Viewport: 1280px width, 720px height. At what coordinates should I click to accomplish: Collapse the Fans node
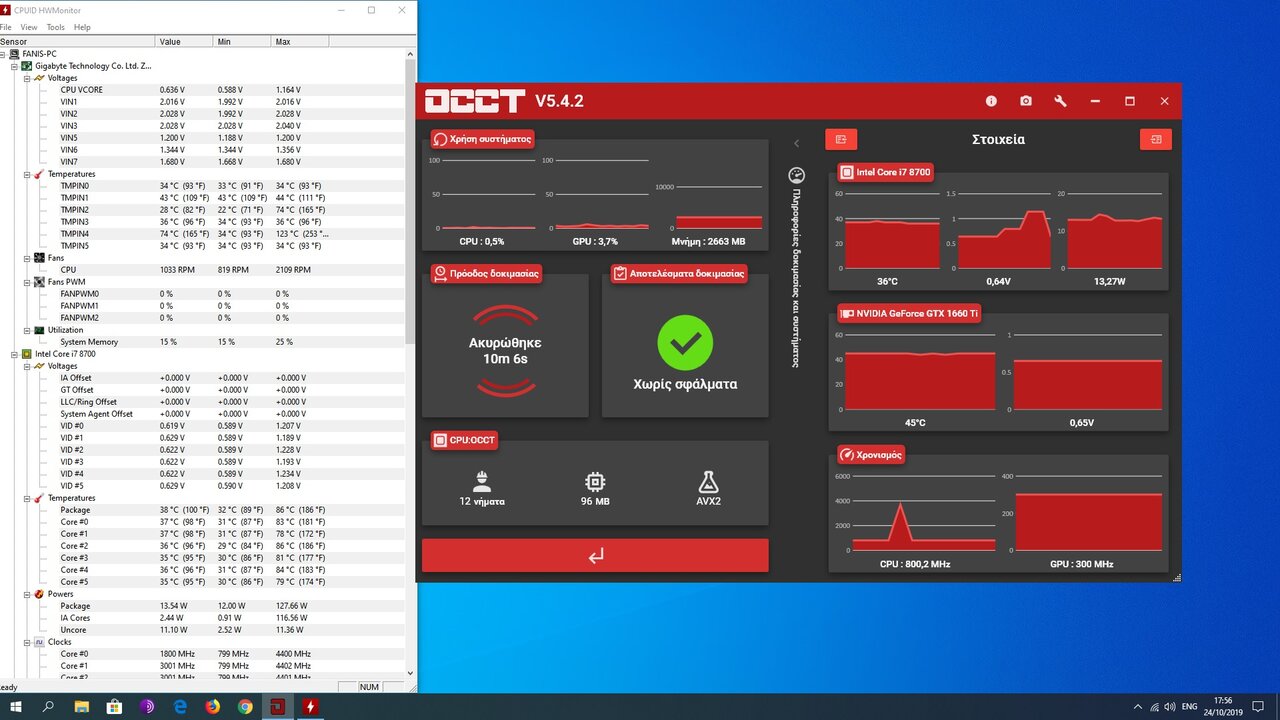point(27,258)
